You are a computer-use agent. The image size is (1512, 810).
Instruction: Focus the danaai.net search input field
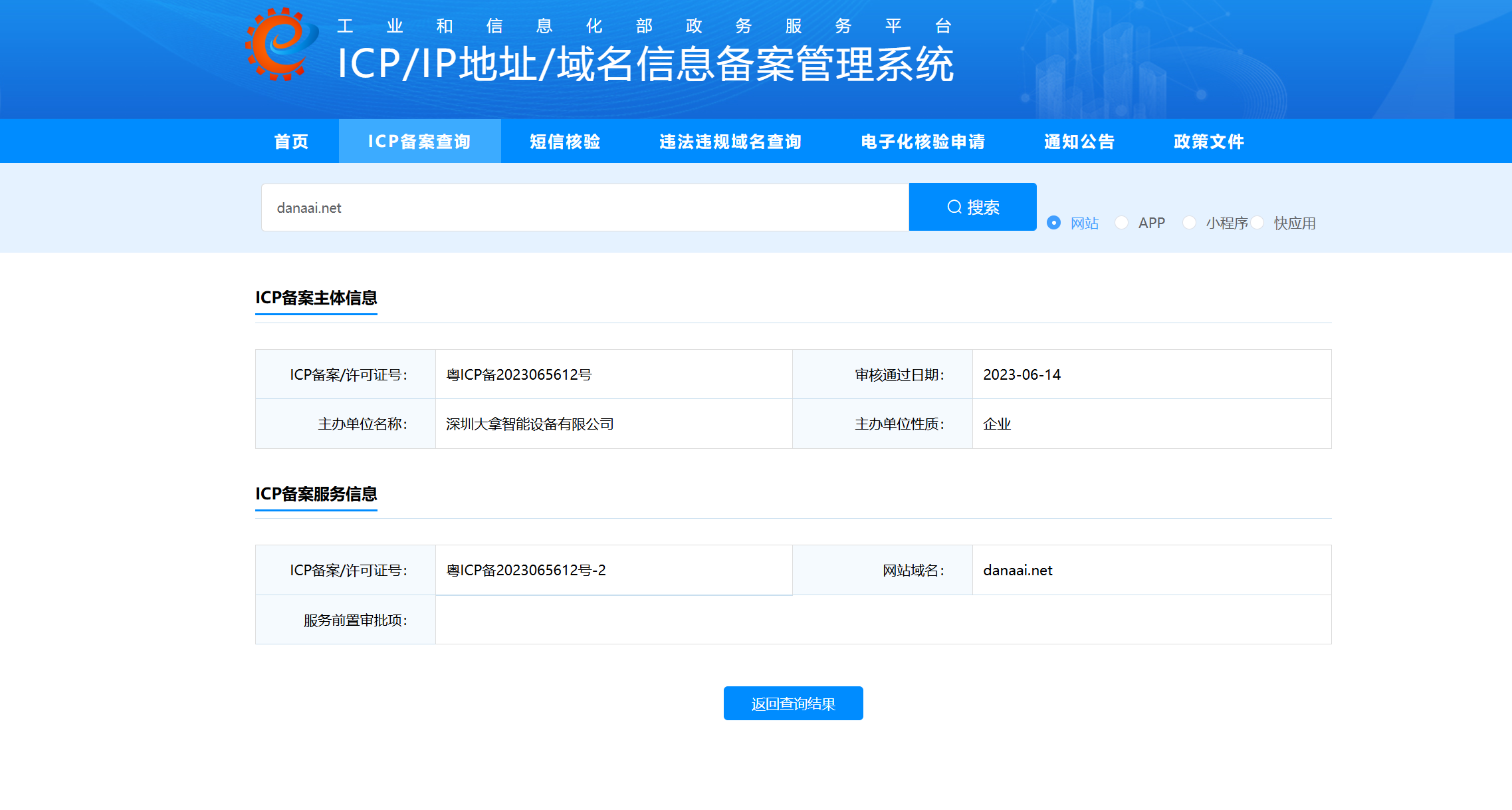585,207
